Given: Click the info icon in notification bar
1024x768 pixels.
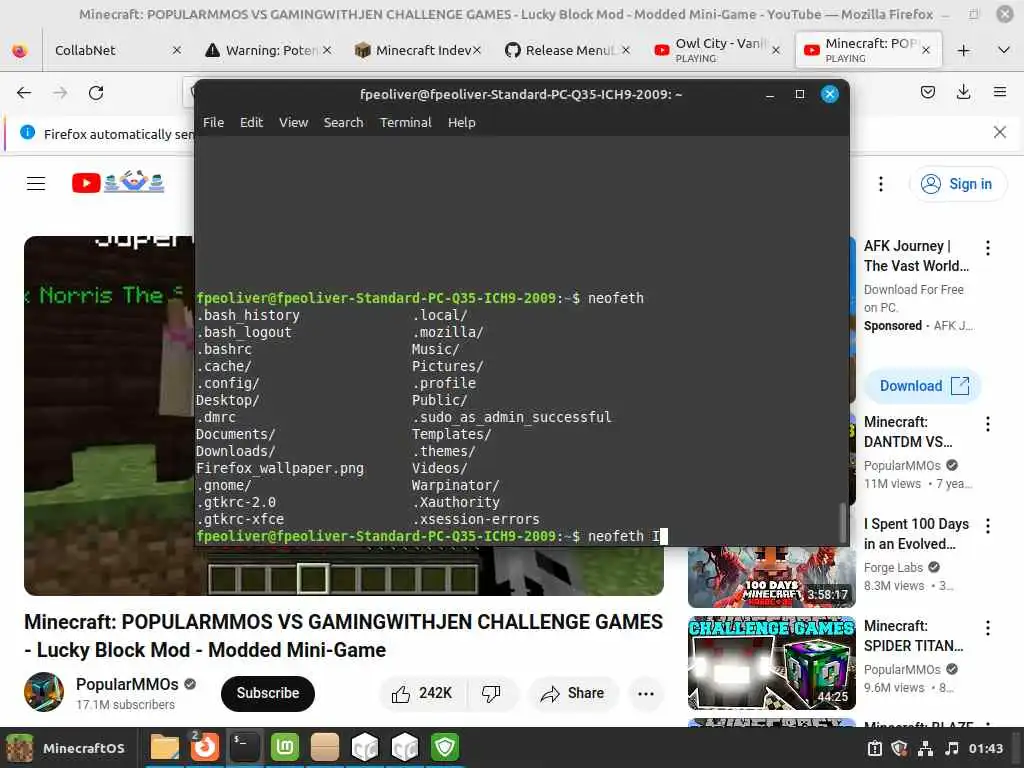Looking at the screenshot, I should coord(27,133).
